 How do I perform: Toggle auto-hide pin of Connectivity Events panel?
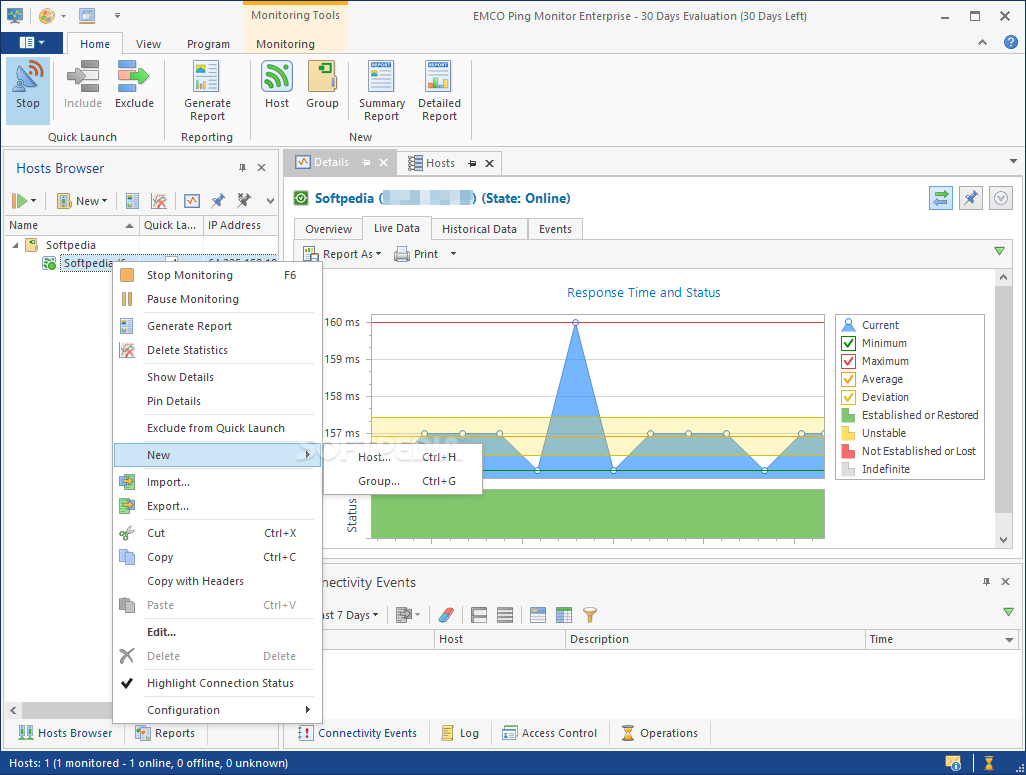point(986,581)
